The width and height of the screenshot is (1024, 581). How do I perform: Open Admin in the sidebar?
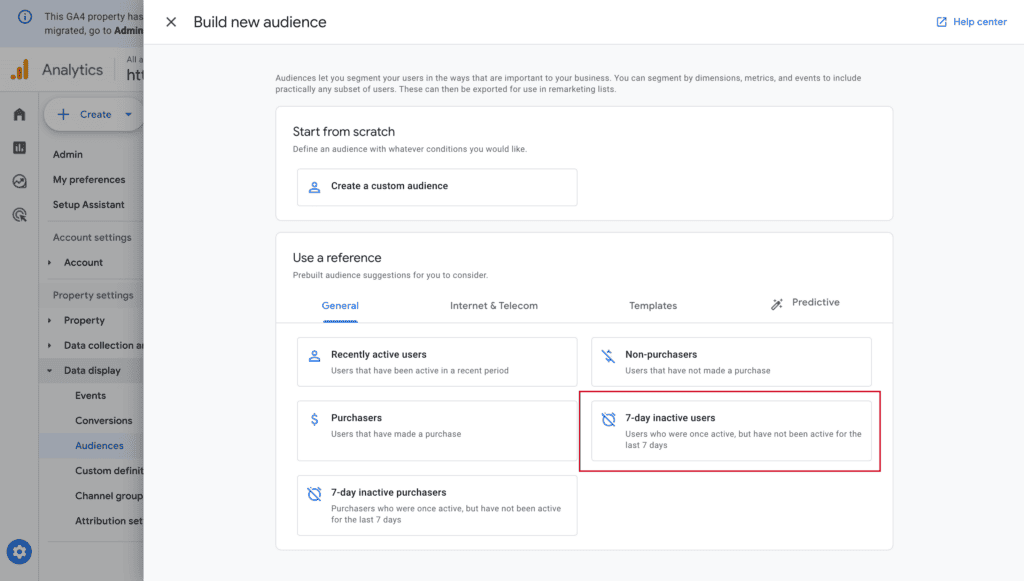point(68,155)
